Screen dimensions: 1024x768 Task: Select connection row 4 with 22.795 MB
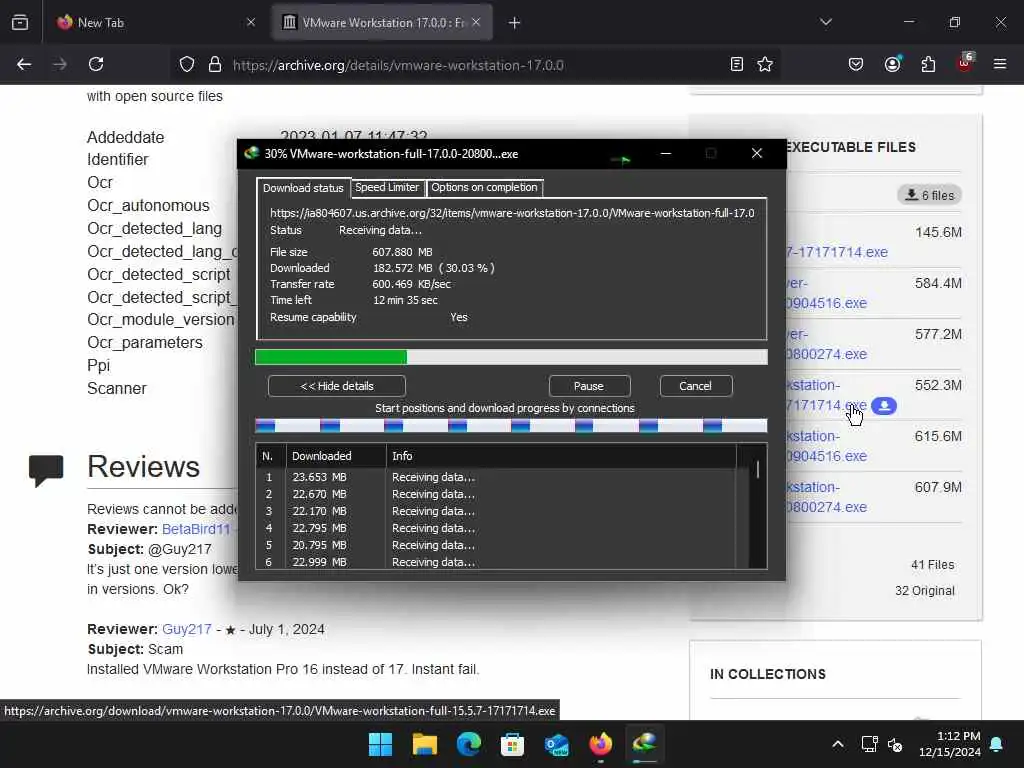[496, 528]
